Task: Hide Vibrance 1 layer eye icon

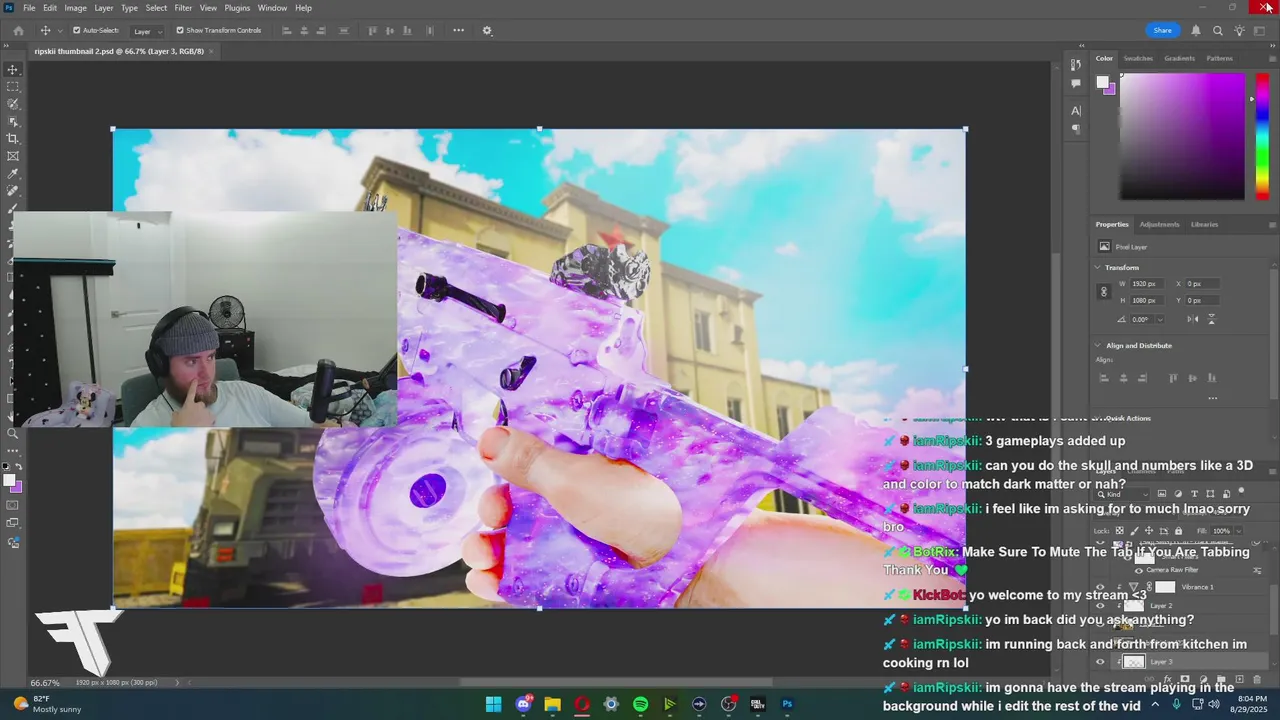Action: 1100,587
